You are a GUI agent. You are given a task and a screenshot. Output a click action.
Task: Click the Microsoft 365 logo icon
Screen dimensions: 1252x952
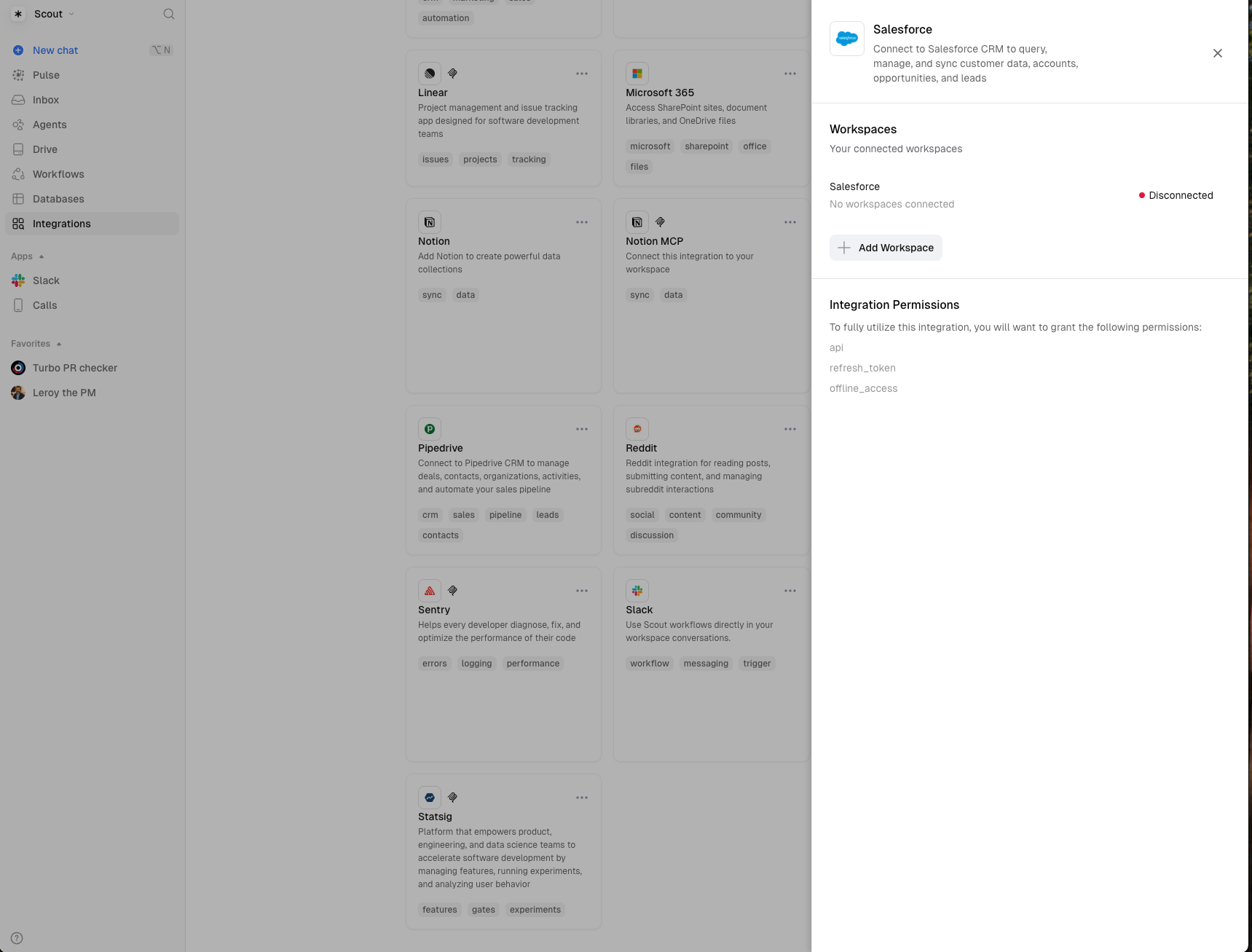(637, 74)
